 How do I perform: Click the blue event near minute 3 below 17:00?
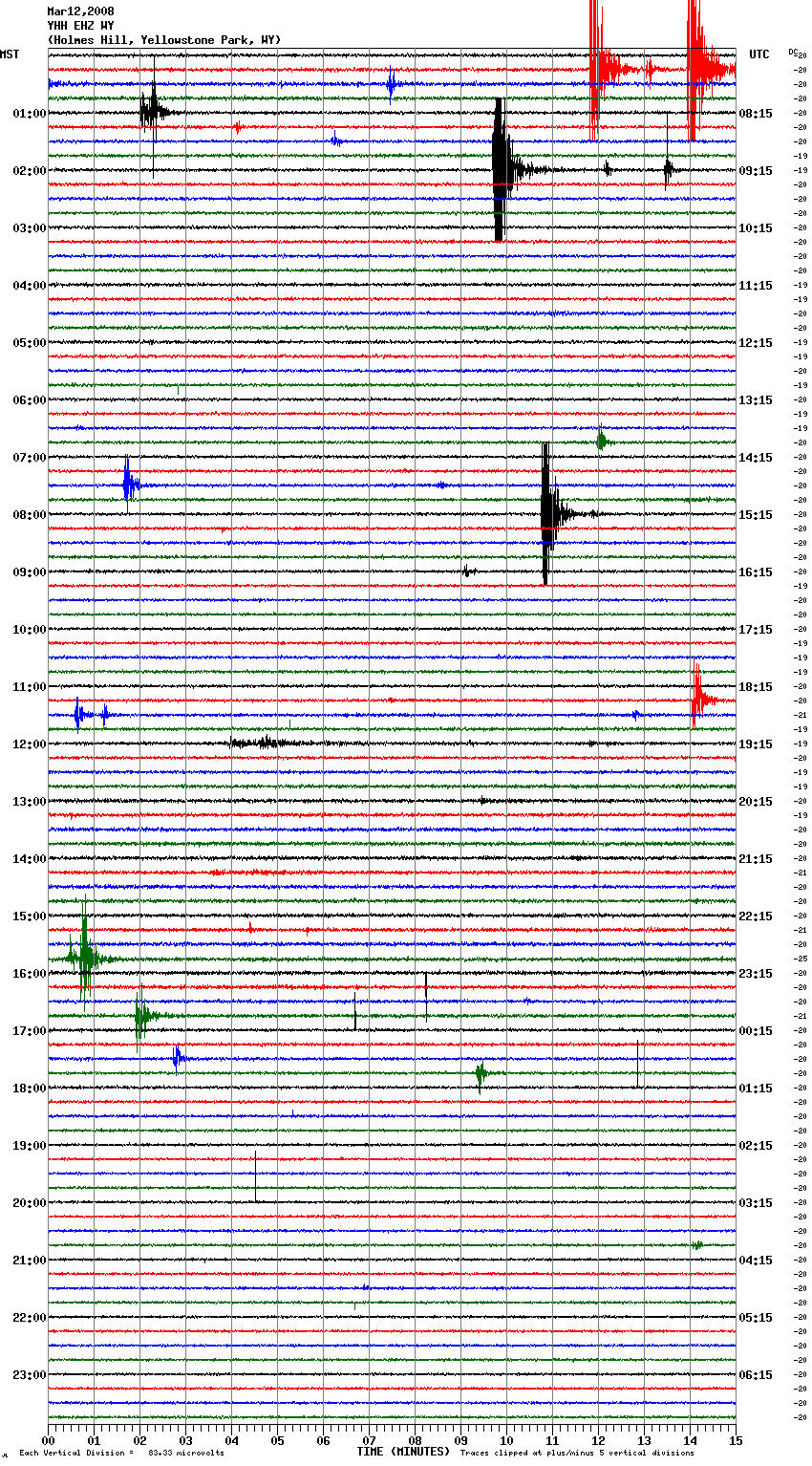179,1058
